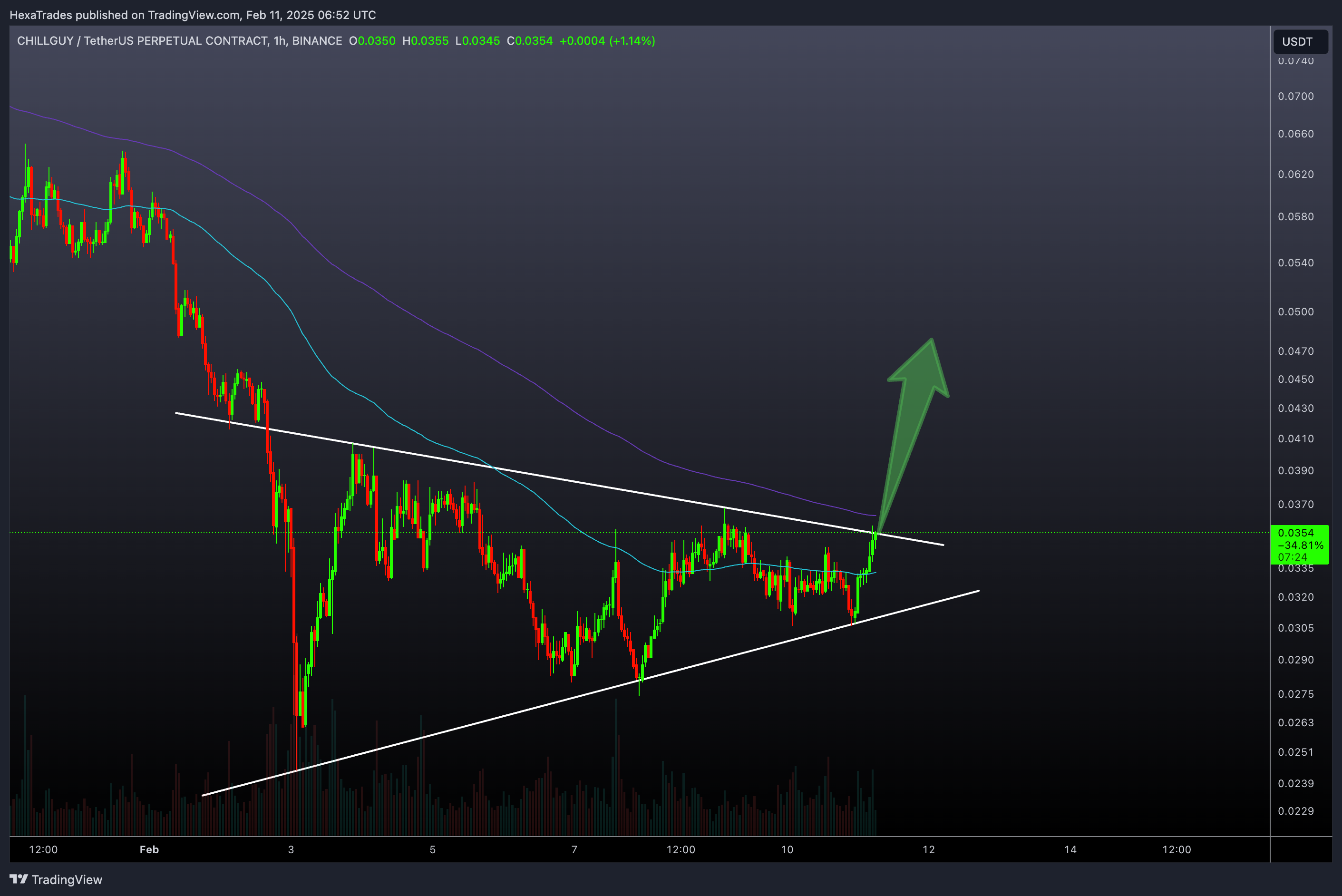Click the 0.0239 price axis label

[x=1296, y=783]
